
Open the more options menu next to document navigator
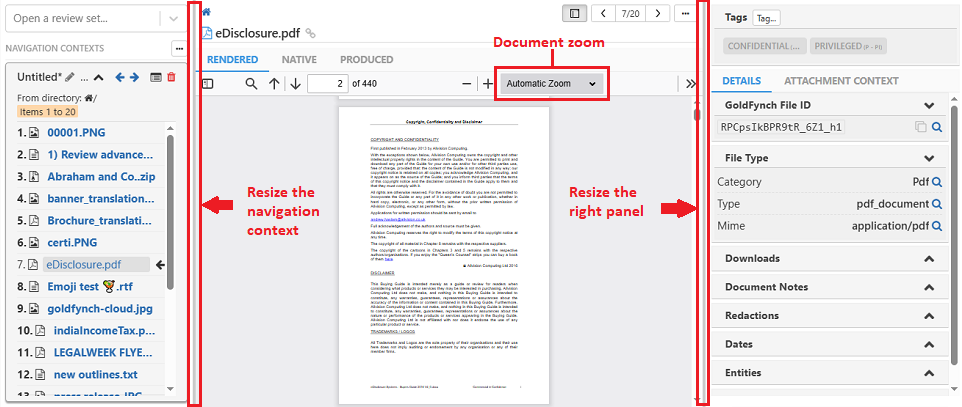coord(685,13)
